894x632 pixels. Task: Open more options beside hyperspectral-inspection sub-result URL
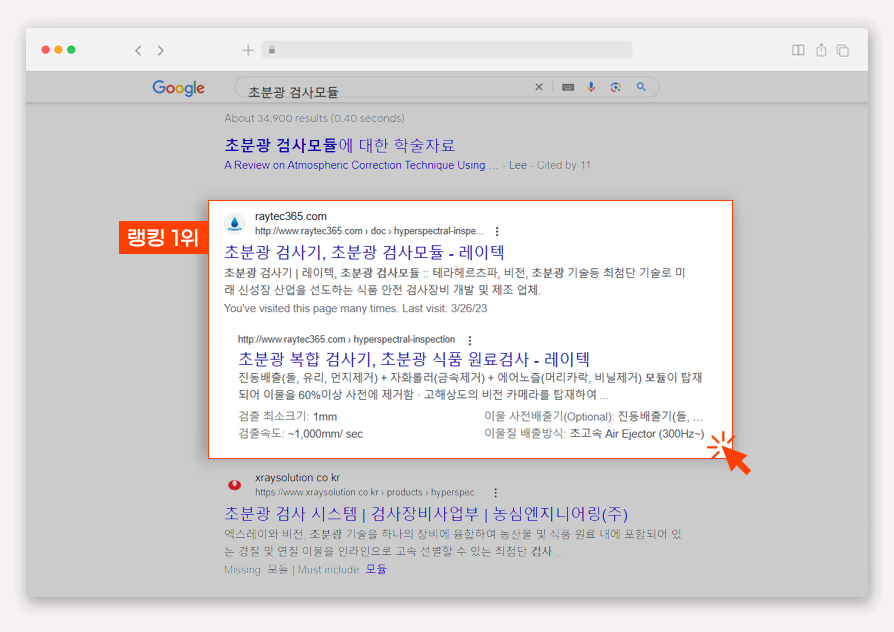(470, 340)
